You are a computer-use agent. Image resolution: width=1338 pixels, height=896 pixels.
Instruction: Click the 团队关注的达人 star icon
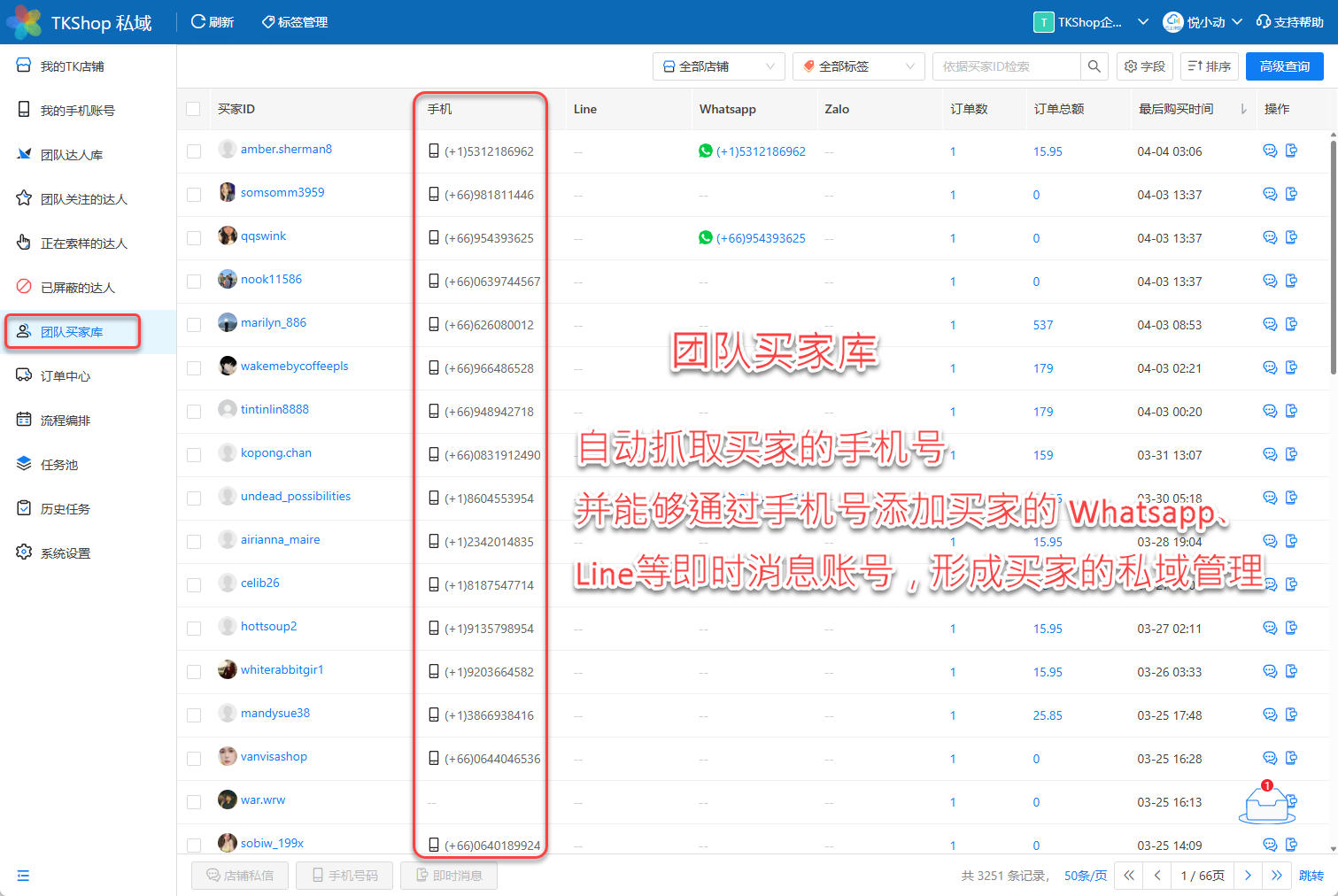pos(24,198)
